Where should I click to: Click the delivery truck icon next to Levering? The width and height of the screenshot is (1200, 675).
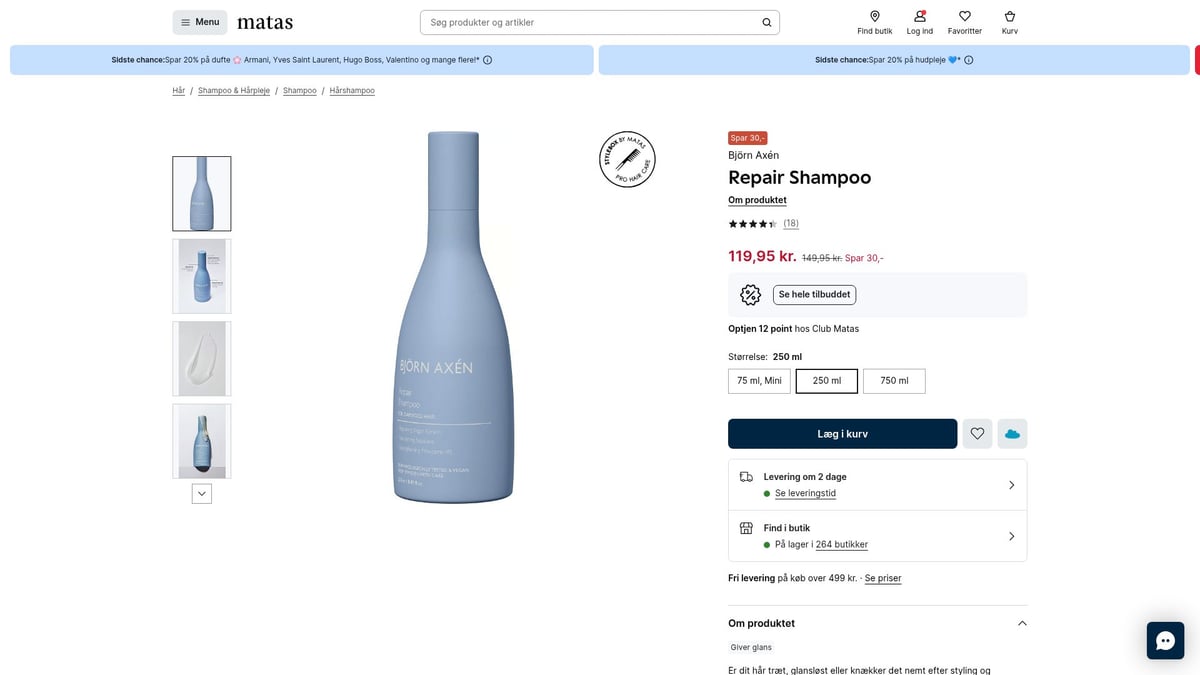pos(745,478)
